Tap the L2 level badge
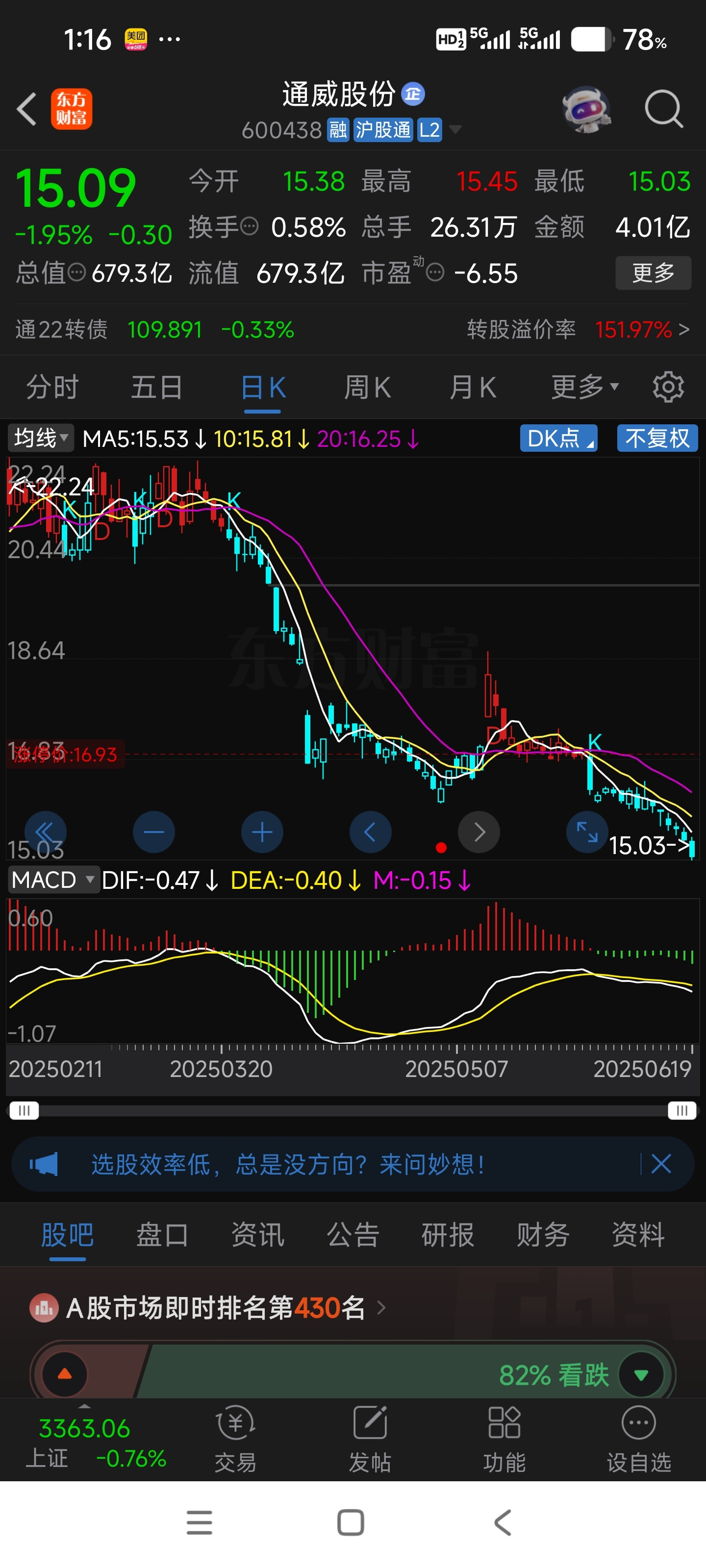Screen dimensions: 706x1568 click(429, 130)
